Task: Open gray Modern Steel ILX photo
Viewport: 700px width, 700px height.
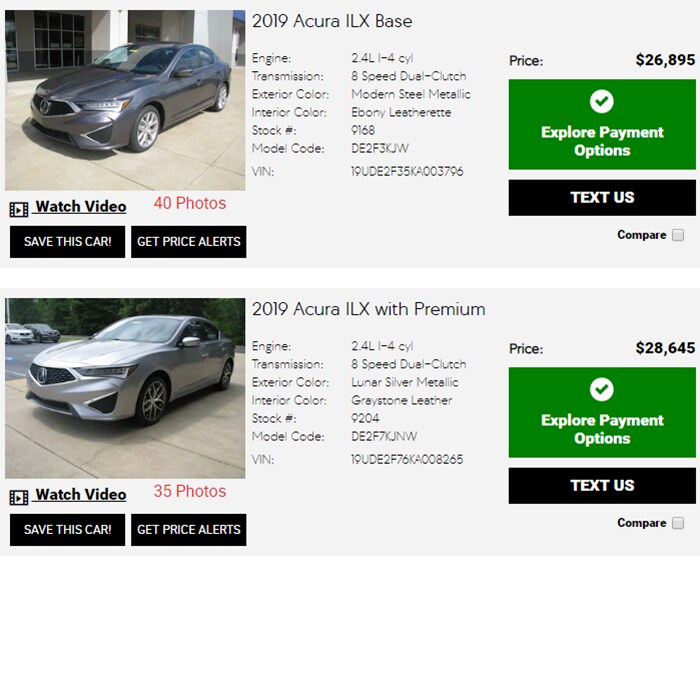Action: coord(125,100)
